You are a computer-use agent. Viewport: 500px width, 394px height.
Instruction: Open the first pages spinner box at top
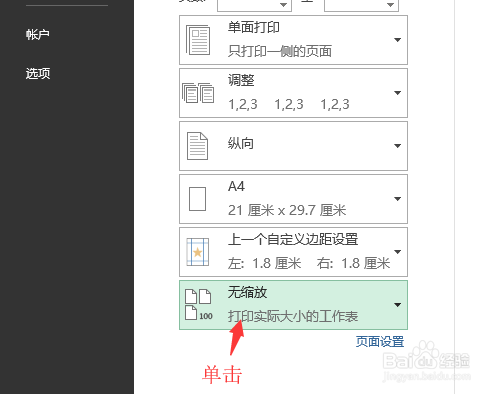click(254, 5)
